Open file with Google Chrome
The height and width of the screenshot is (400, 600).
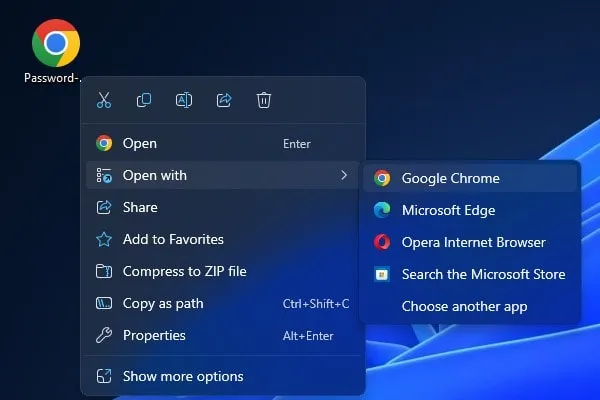click(470, 178)
